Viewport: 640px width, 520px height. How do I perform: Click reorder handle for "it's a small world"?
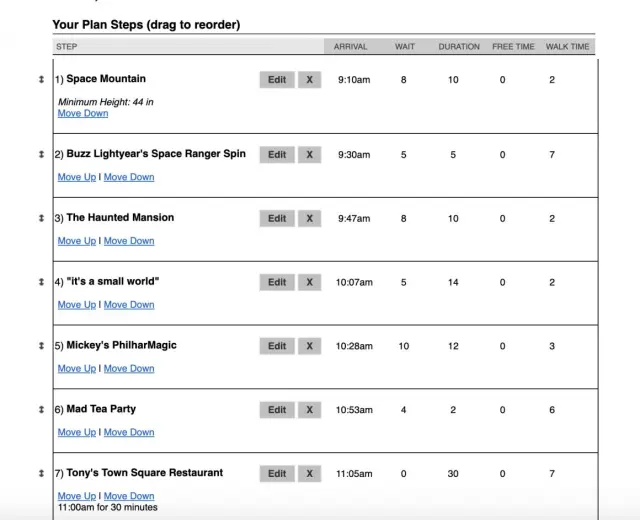point(41,282)
